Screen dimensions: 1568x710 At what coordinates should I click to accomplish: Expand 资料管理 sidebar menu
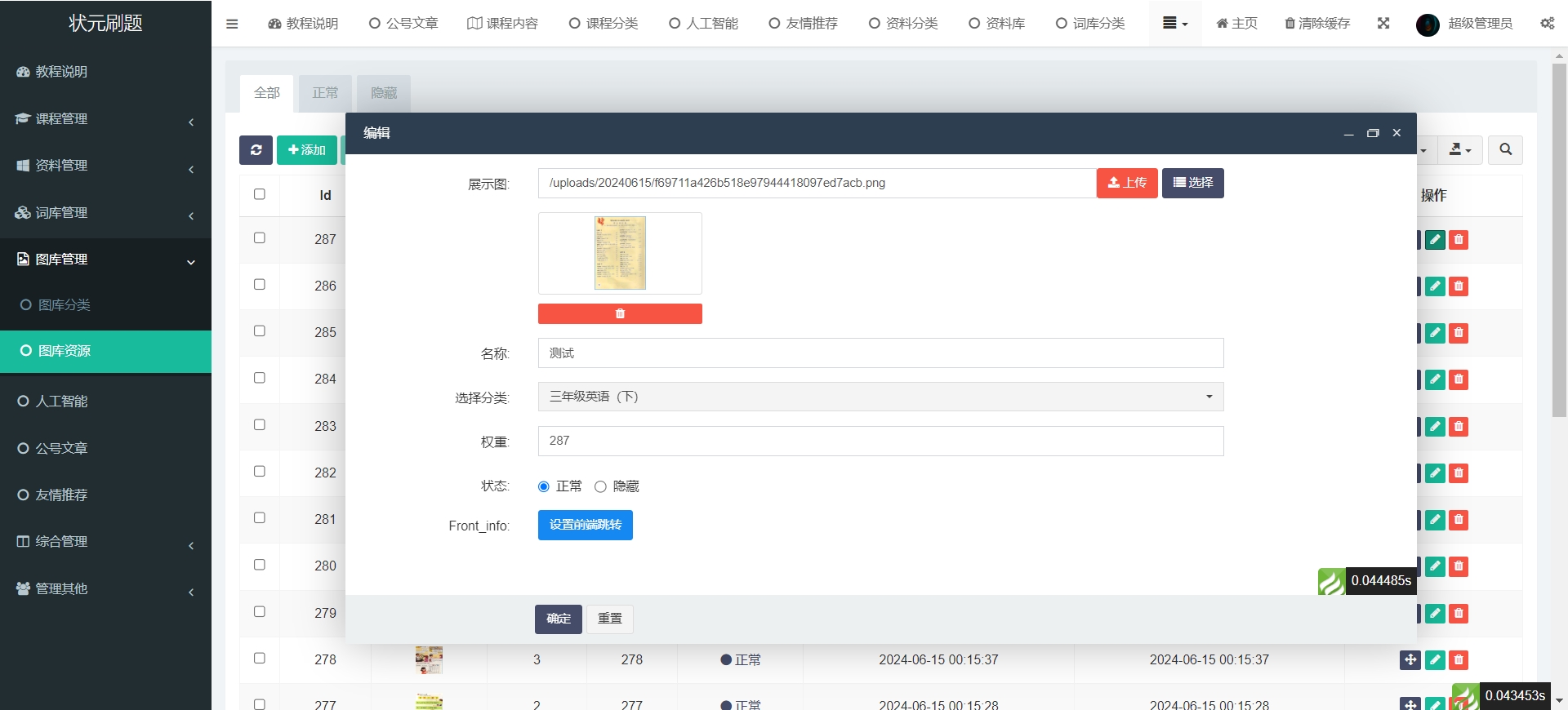(x=105, y=166)
